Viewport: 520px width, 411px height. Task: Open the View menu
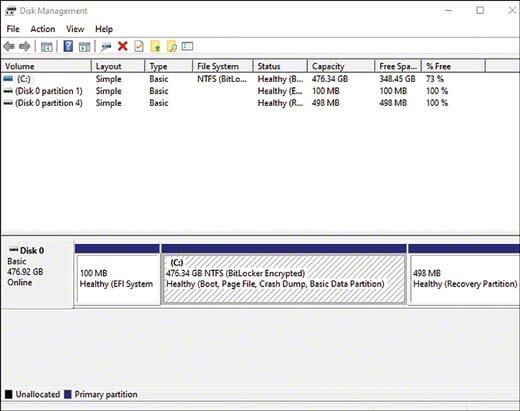(75, 29)
